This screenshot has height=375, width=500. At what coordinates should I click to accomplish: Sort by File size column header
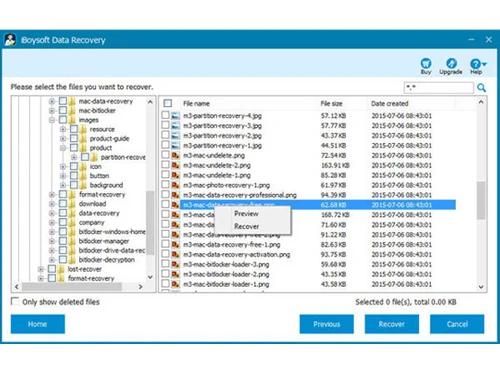click(x=331, y=104)
